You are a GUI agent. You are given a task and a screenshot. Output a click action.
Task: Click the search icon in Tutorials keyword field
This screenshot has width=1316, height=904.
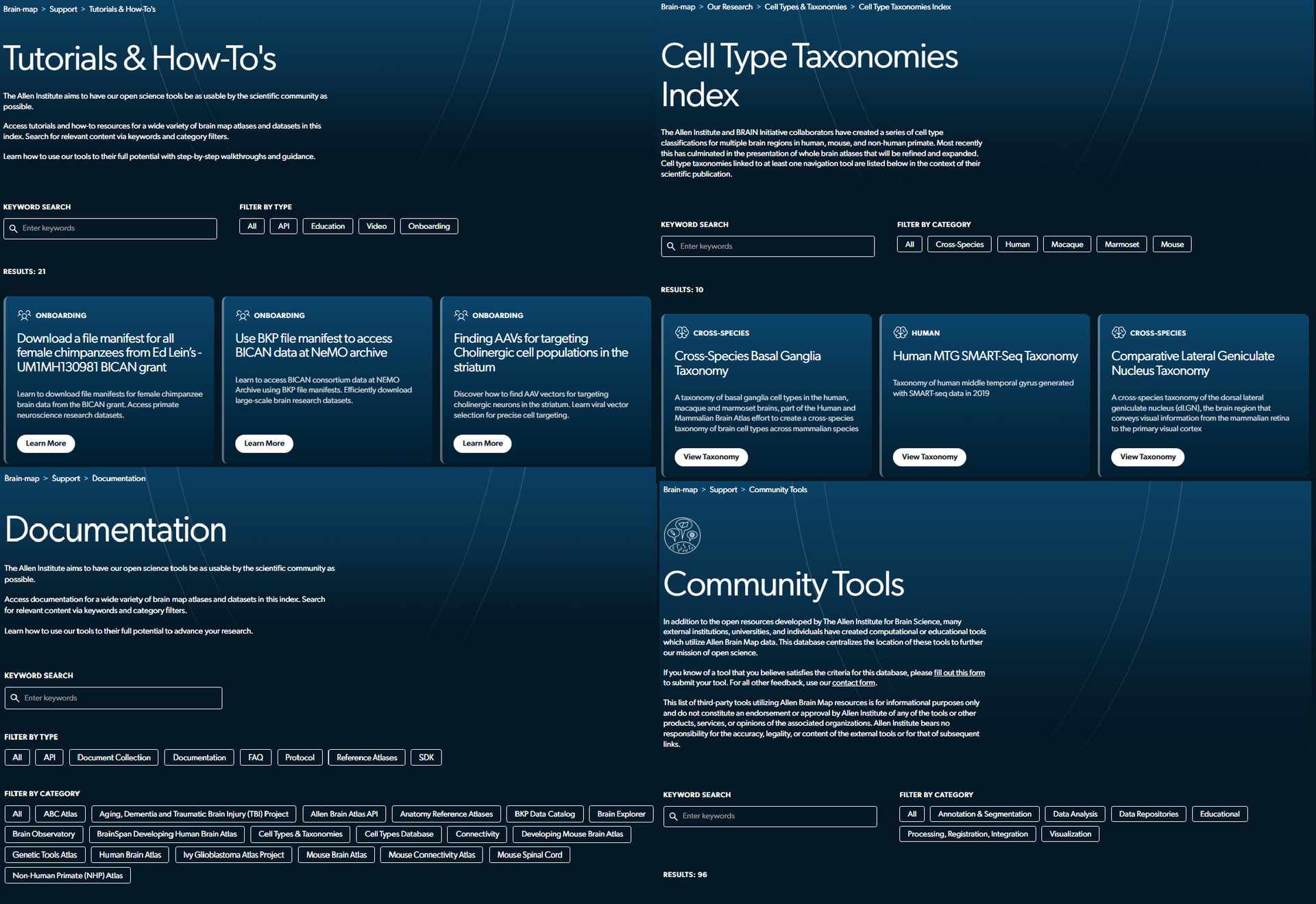[x=13, y=228]
